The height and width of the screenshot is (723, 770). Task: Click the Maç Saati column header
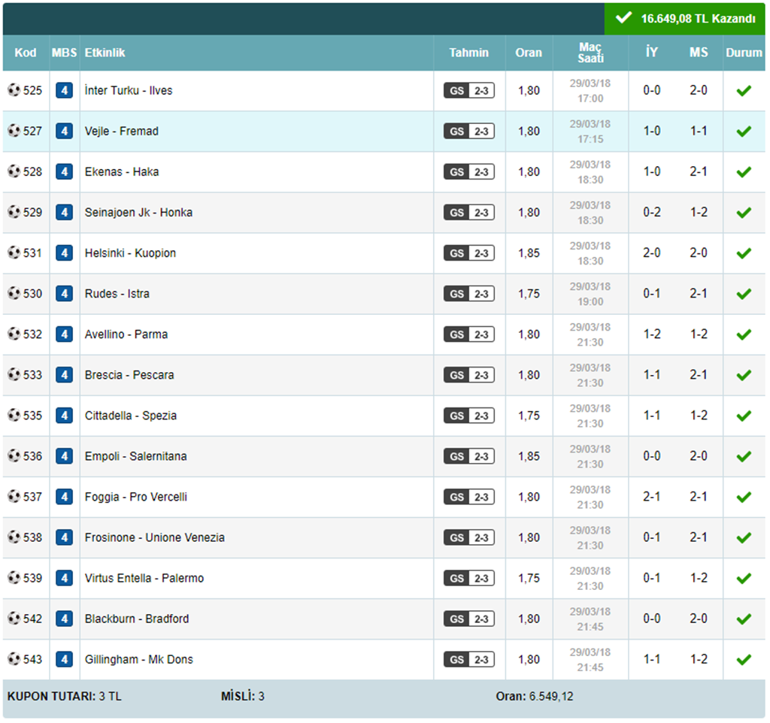tap(590, 53)
